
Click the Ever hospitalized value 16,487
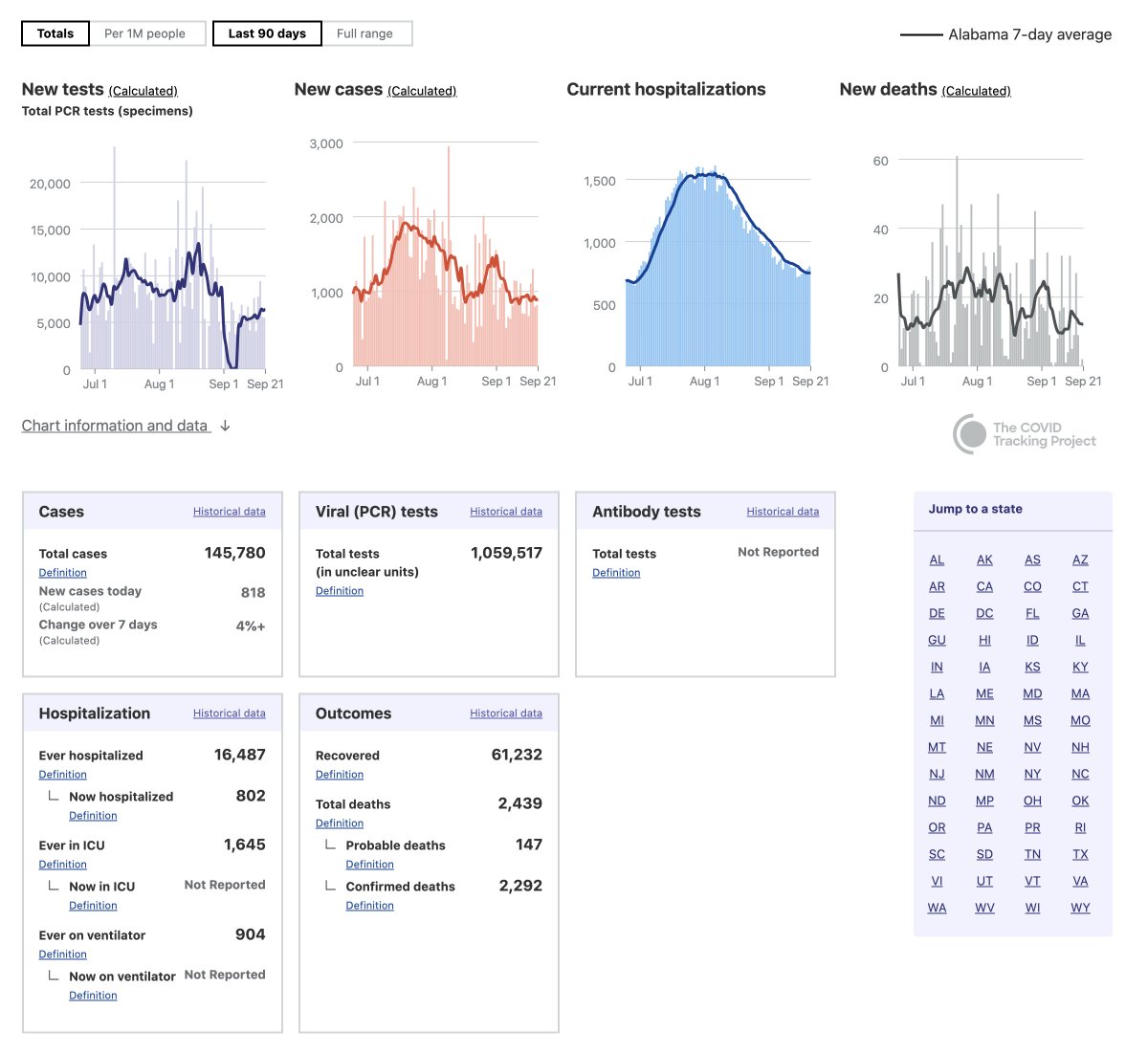pos(239,755)
